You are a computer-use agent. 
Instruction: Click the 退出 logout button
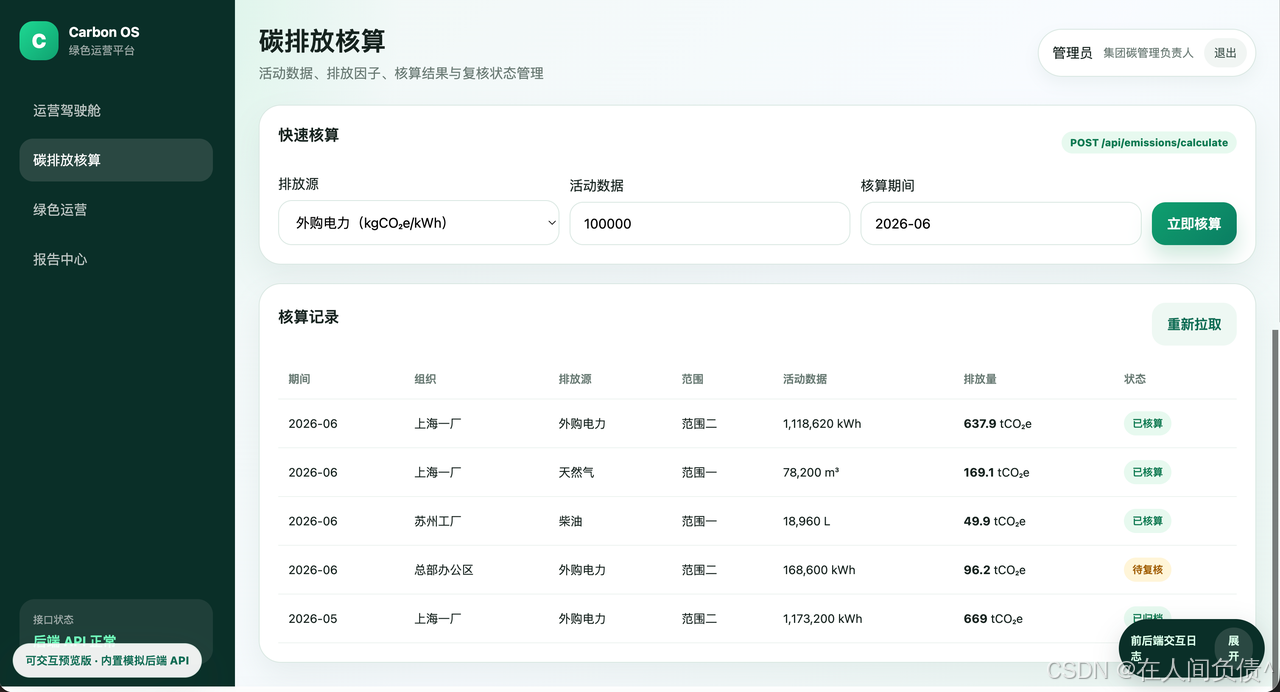[1225, 53]
